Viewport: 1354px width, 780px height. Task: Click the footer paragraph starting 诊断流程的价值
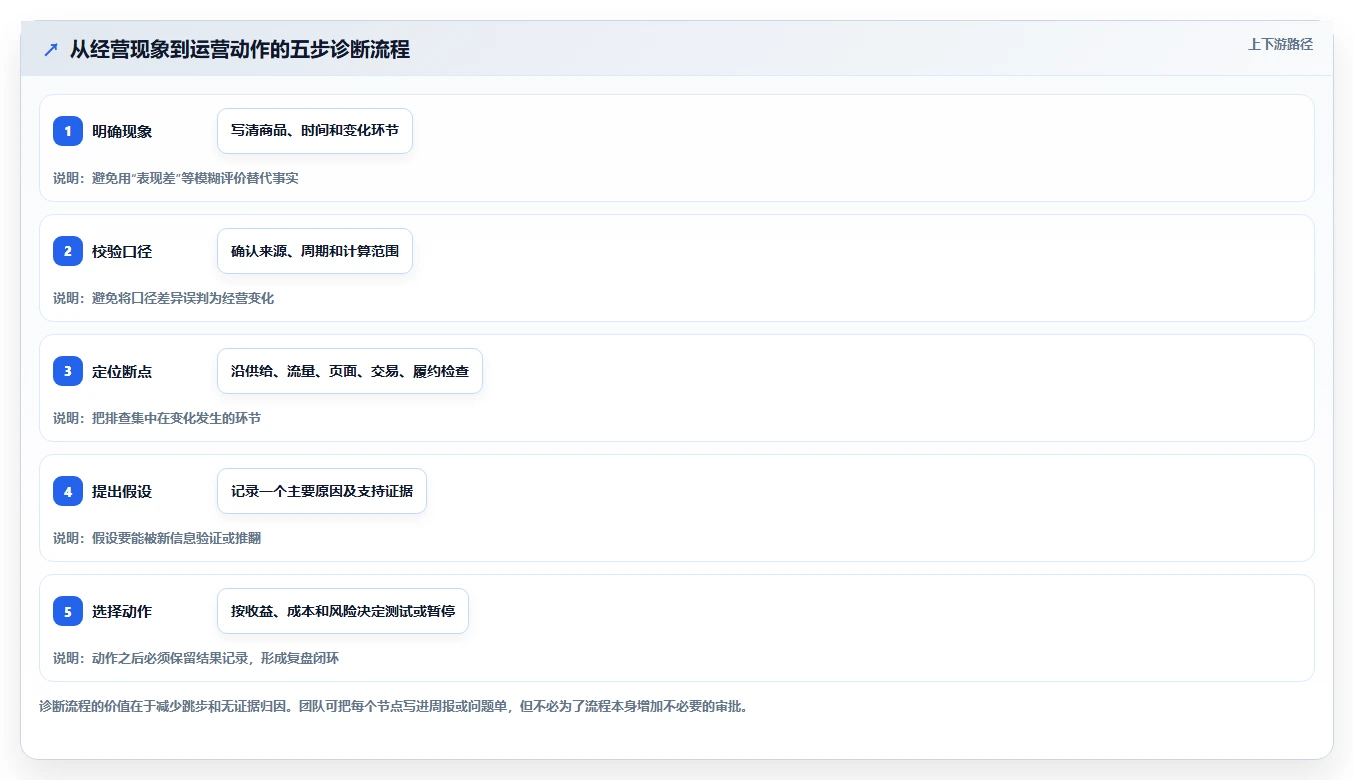[394, 706]
